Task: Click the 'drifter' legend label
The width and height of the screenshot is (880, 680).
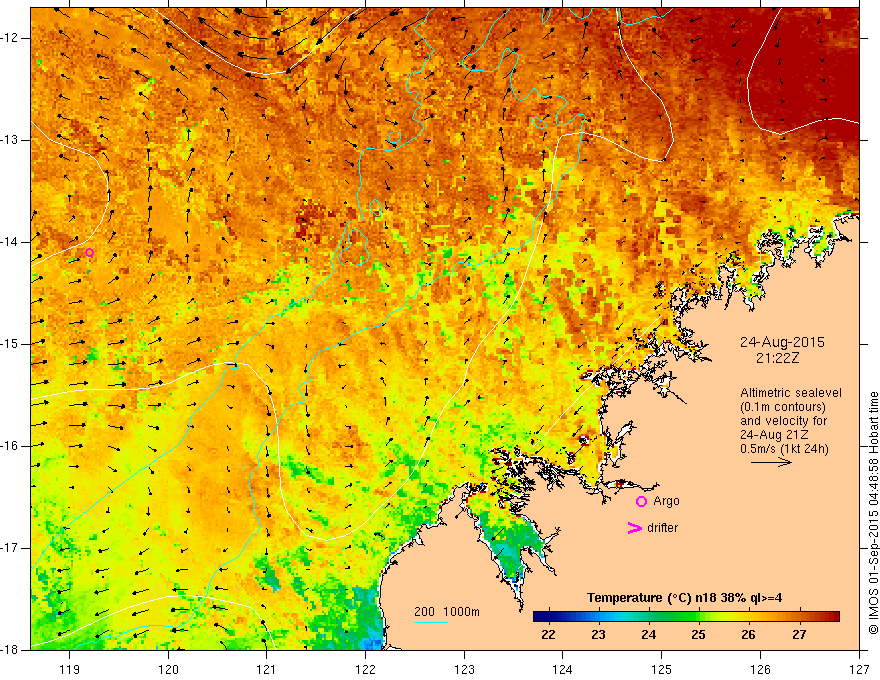Action: pos(662,528)
